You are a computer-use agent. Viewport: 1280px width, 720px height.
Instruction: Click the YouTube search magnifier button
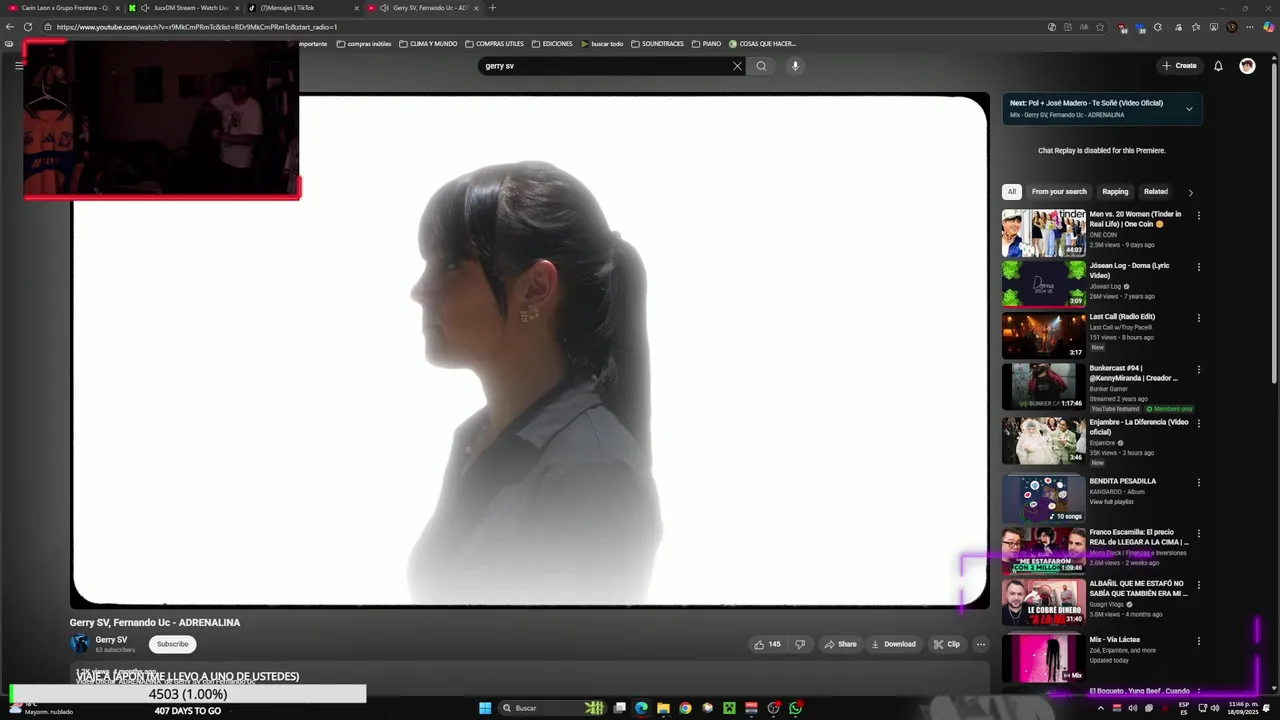coord(761,66)
